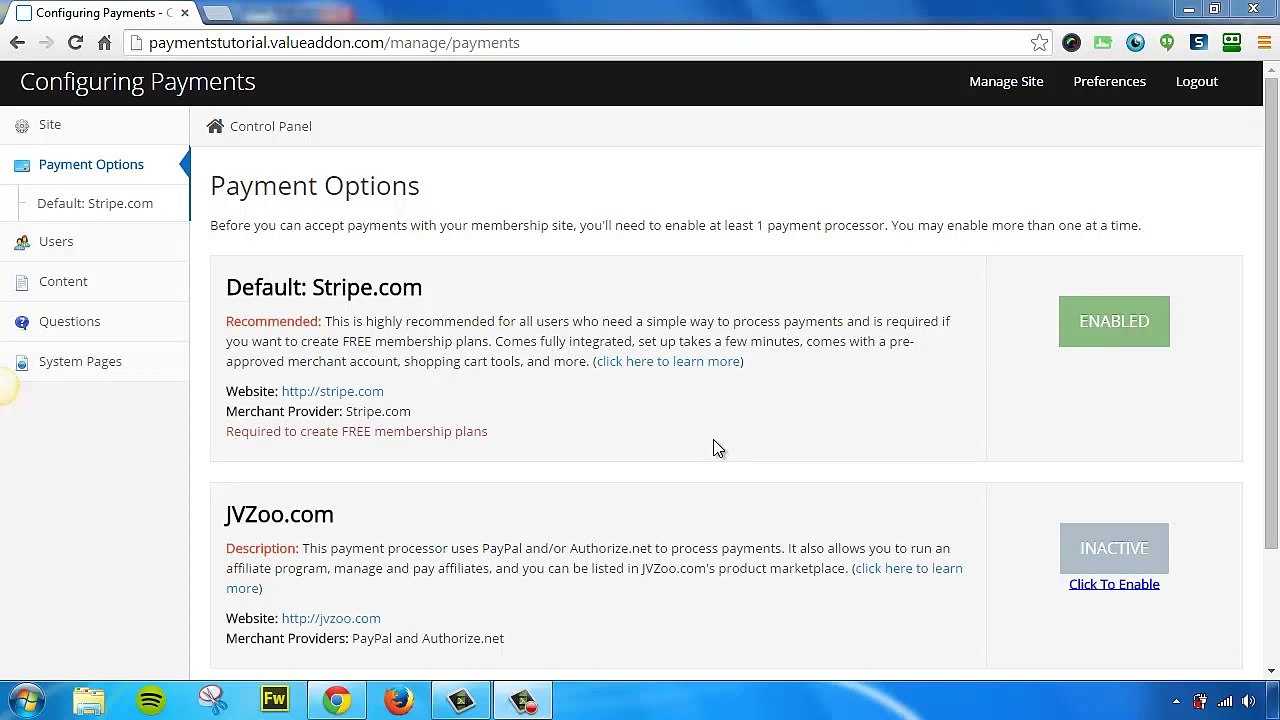
Task: Click the Content page icon
Action: (x=22, y=282)
